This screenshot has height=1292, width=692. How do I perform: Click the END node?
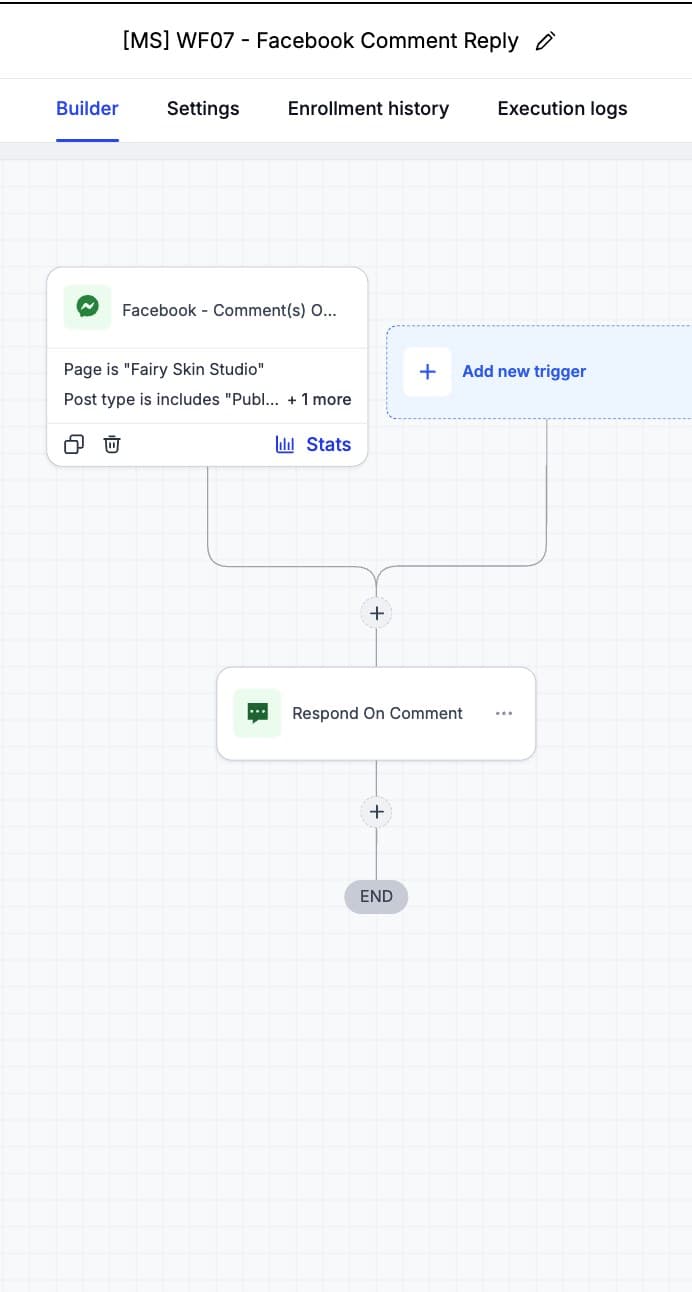pyautogui.click(x=376, y=896)
